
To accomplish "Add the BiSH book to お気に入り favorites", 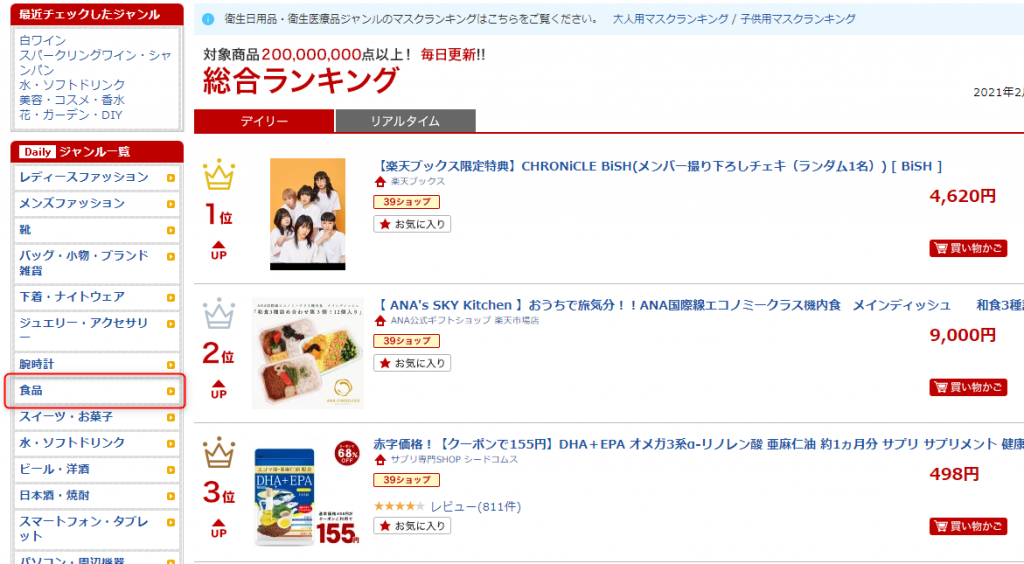I will (412, 224).
